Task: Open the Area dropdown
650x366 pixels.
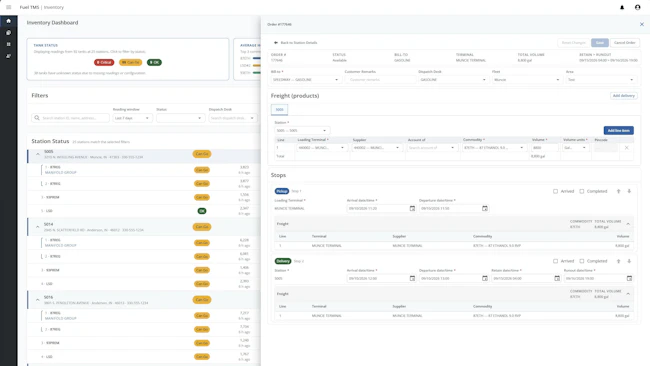Action: (x=600, y=80)
